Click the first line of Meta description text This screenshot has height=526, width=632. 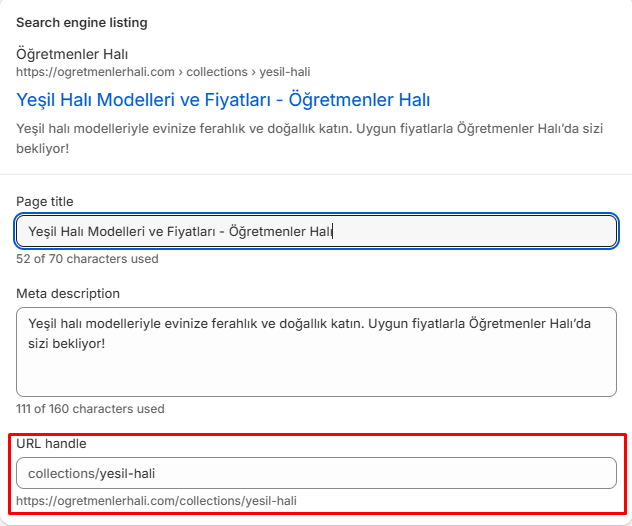tap(310, 324)
